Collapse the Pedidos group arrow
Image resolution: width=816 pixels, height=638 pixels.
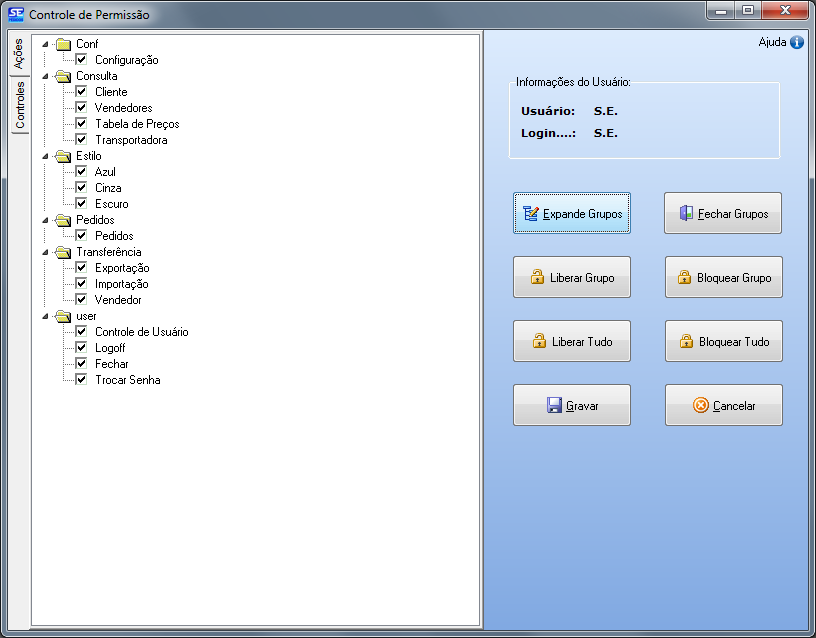click(x=45, y=220)
